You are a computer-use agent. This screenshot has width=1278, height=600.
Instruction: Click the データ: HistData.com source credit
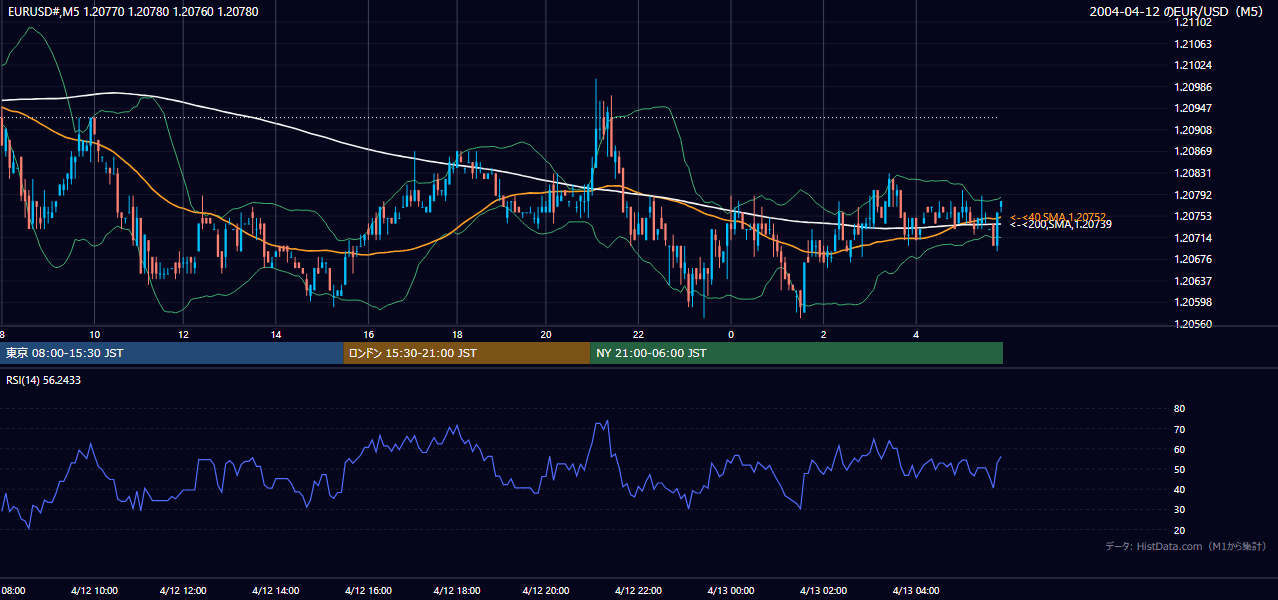[1185, 546]
